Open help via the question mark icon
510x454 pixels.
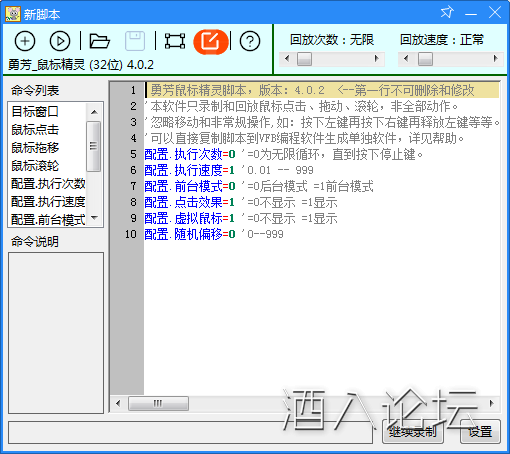[250, 41]
